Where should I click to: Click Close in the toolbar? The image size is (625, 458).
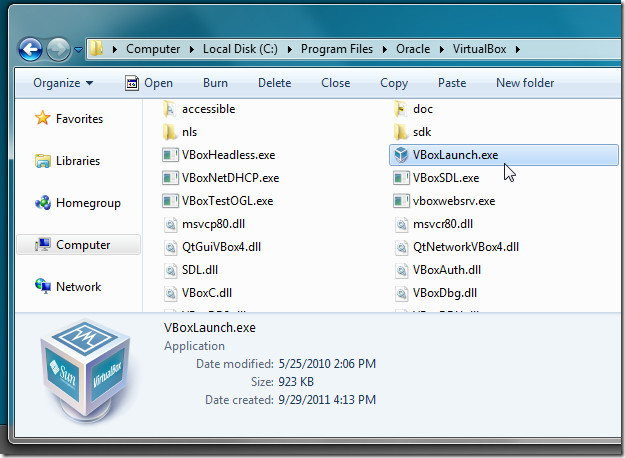point(336,83)
